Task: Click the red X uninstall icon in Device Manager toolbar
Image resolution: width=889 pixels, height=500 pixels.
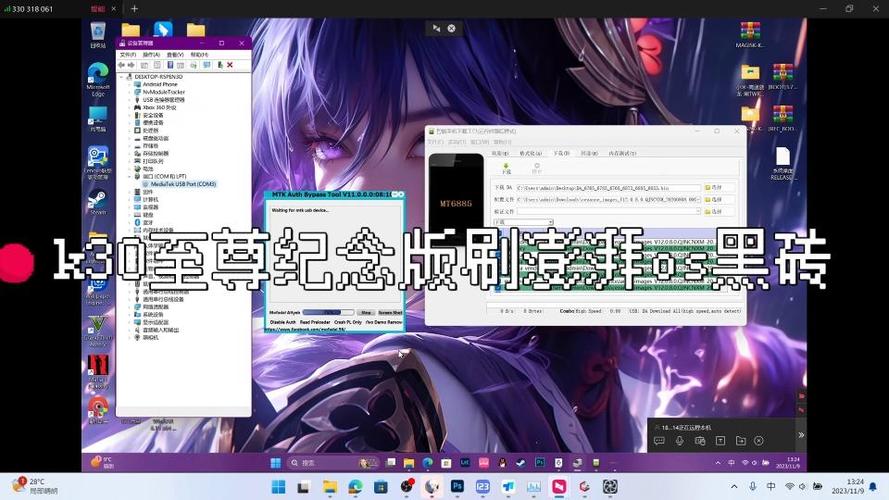Action: (x=230, y=65)
